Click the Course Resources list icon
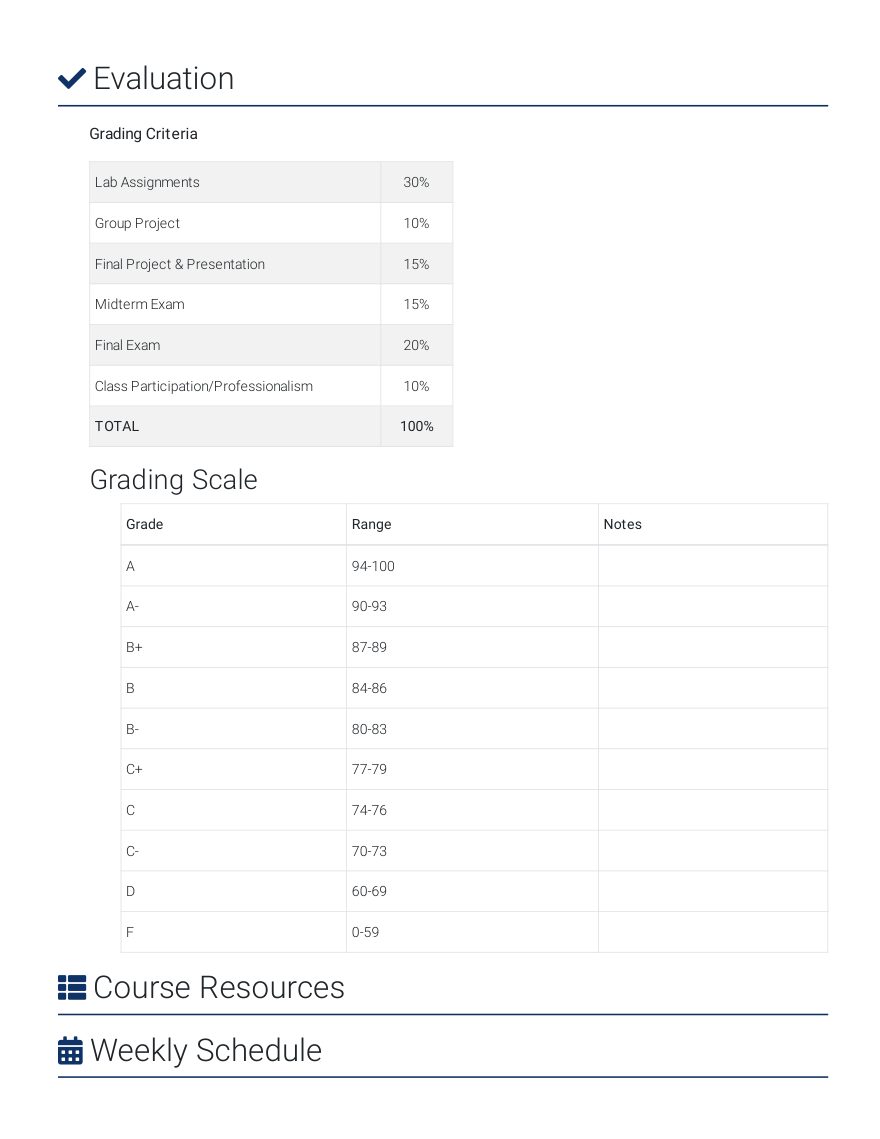Screen dimensions: 880x1139 72,988
